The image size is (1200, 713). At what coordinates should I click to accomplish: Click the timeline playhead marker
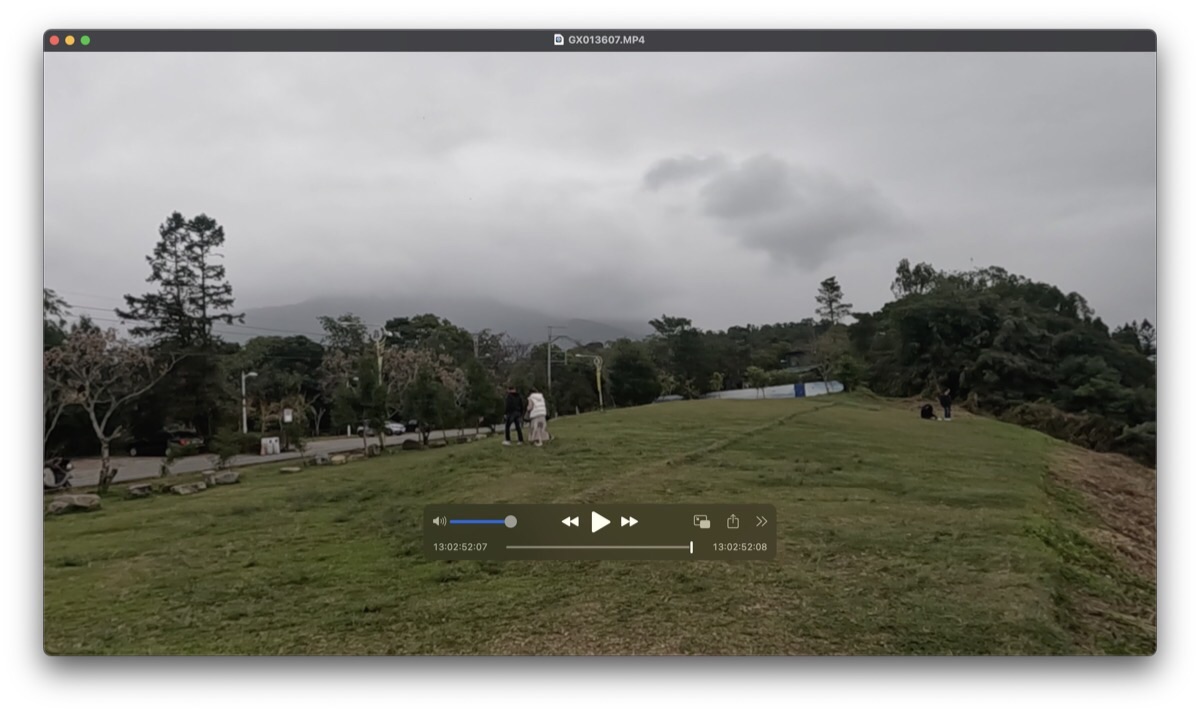pos(691,547)
